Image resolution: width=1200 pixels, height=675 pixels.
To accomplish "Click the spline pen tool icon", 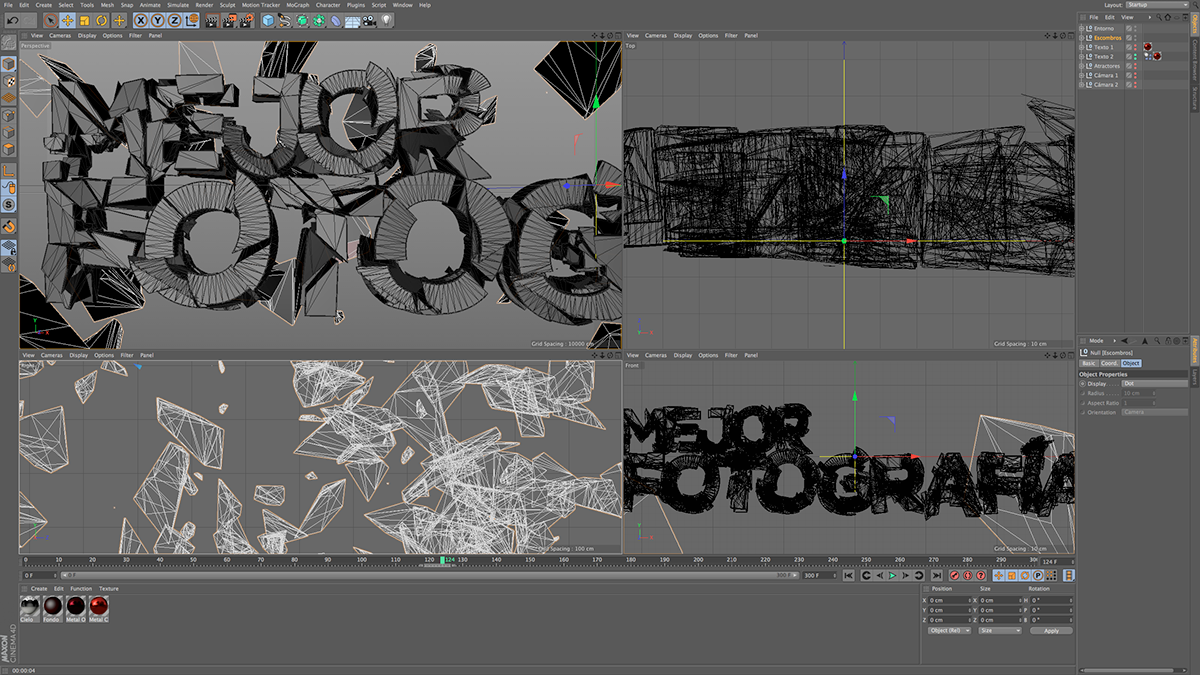I will tap(285, 20).
